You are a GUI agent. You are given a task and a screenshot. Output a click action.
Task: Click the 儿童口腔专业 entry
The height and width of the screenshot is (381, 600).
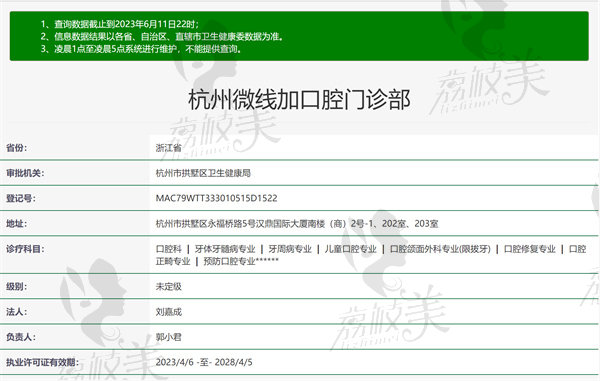[351, 249]
